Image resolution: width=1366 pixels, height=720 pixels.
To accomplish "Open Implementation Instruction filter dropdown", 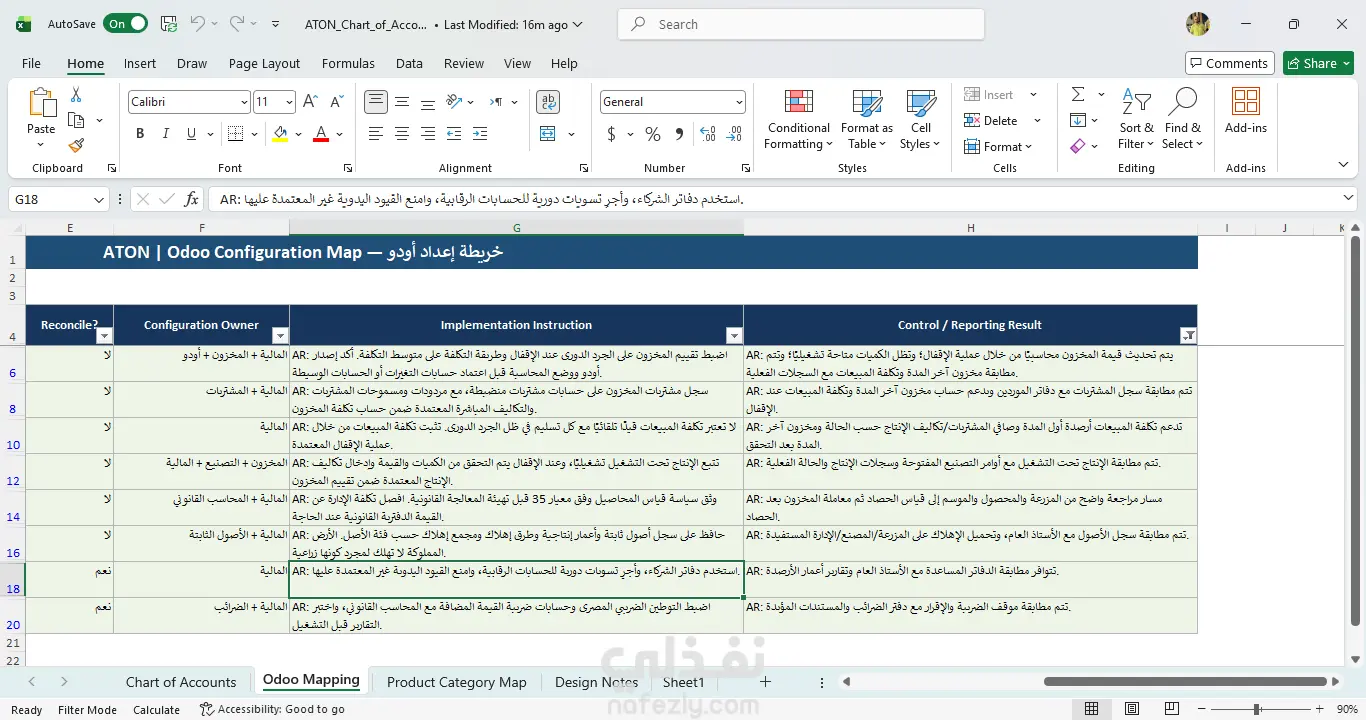I will pyautogui.click(x=734, y=336).
